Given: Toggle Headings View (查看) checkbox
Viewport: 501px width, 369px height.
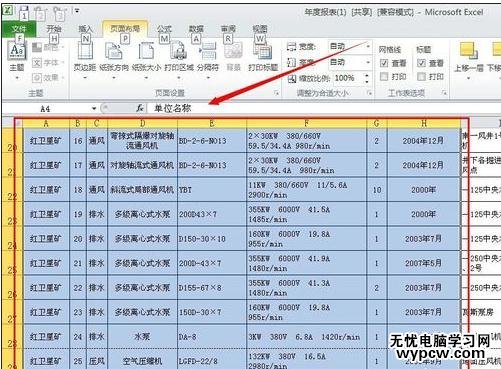Looking at the screenshot, I should (x=422, y=63).
